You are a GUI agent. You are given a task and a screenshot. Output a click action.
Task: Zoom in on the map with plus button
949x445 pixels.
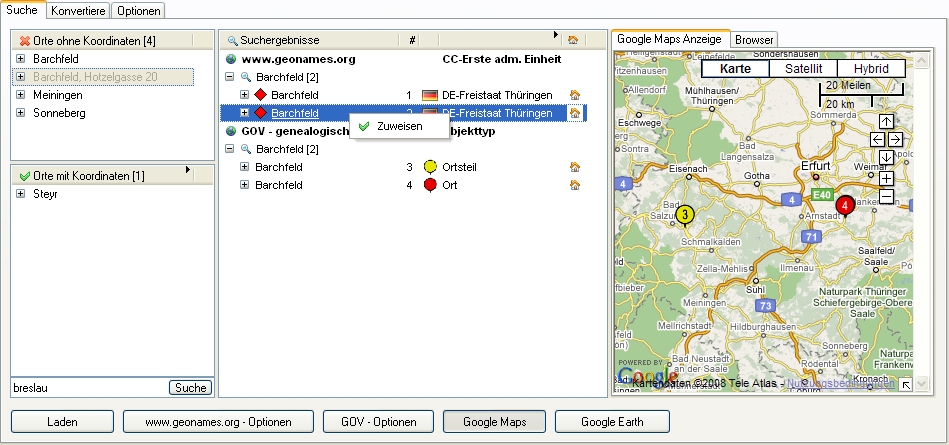(886, 178)
